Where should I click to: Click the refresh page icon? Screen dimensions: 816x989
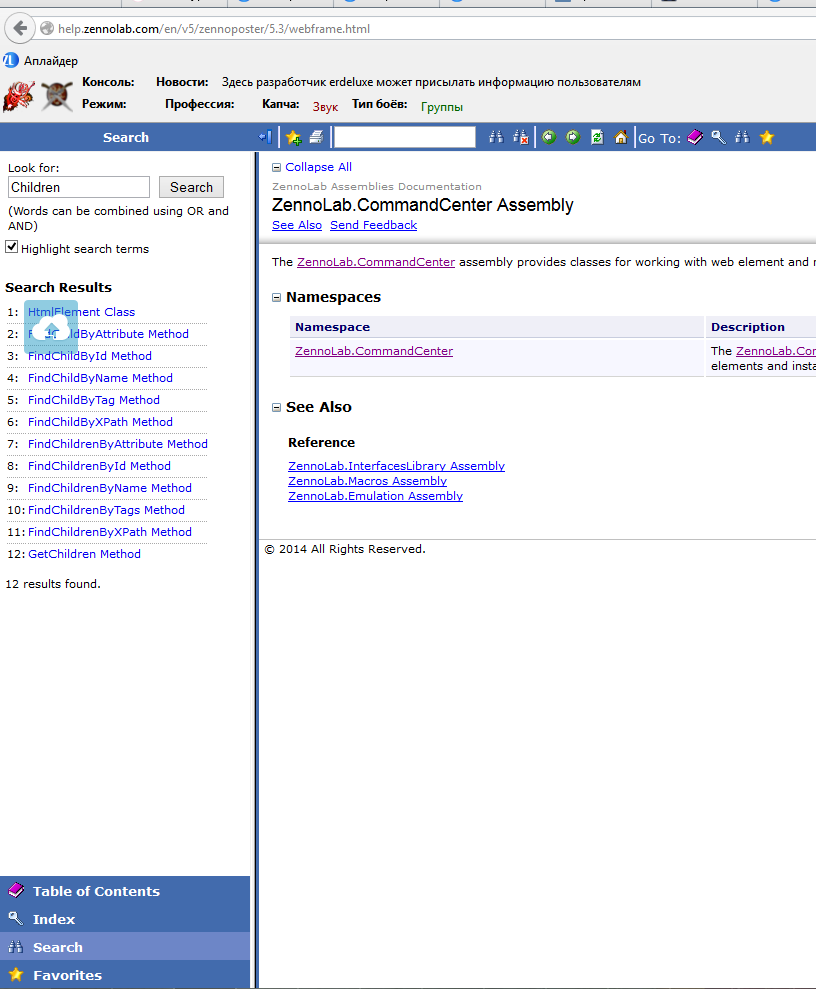coord(597,137)
